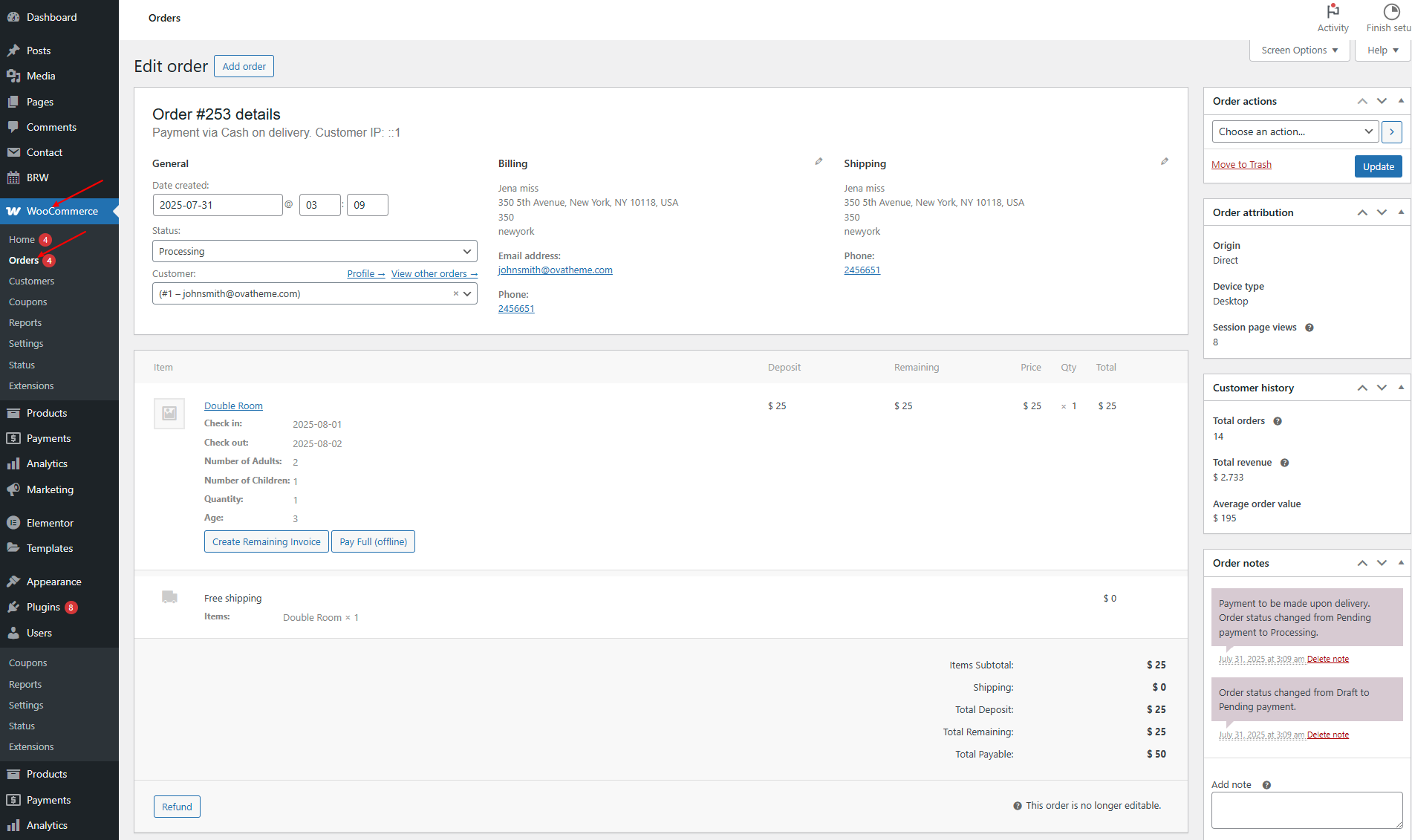This screenshot has width=1412, height=840.
Task: Click the Total orders help icon
Action: tap(1278, 421)
